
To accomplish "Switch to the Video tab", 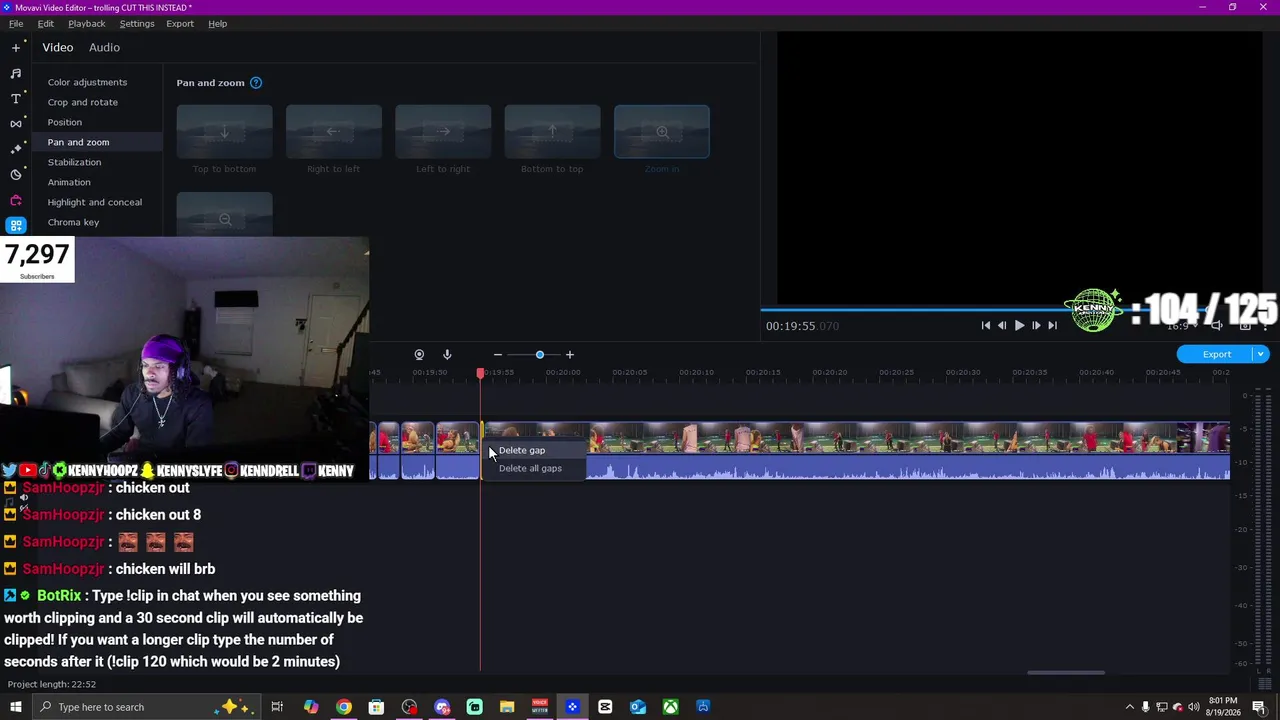I will click(58, 47).
